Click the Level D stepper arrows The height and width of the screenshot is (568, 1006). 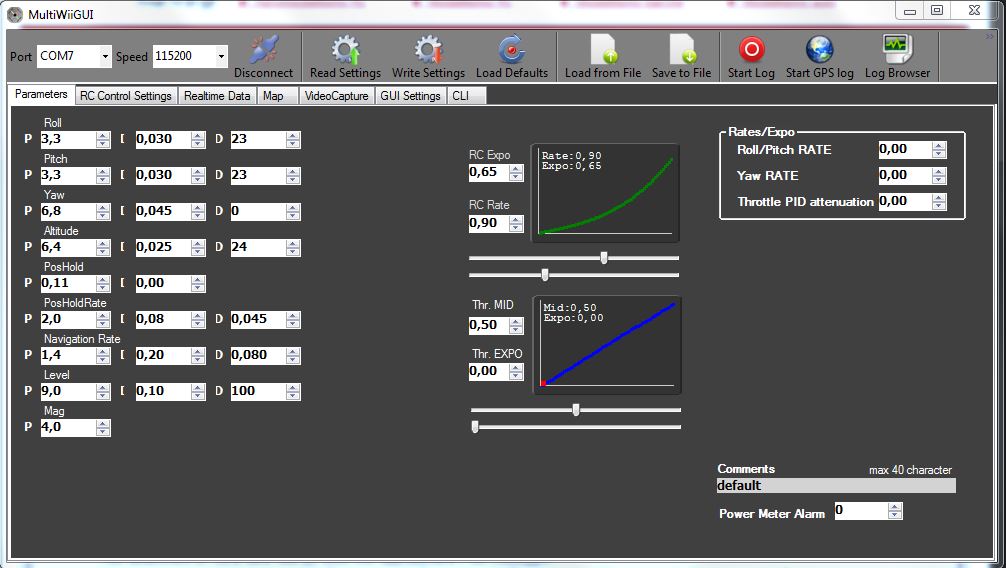(293, 391)
